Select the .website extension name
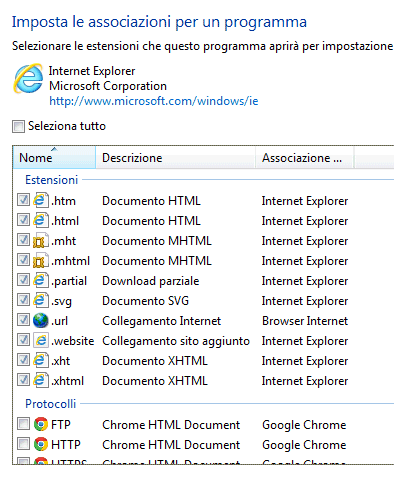 click(73, 341)
